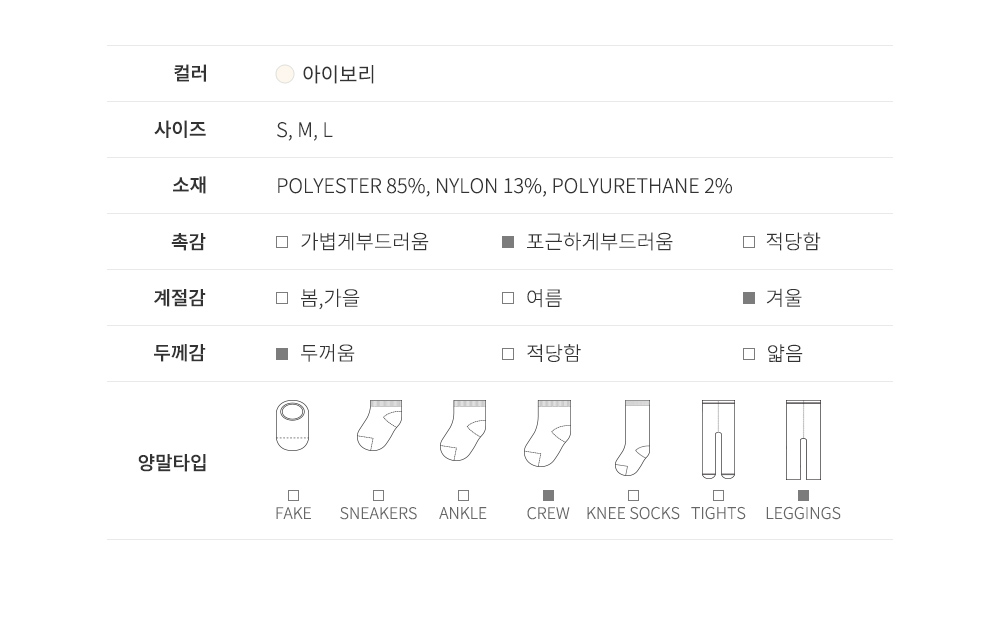1000x620 pixels.
Task: Toggle the checkbox above LEGGINGS label
Action: (803, 496)
